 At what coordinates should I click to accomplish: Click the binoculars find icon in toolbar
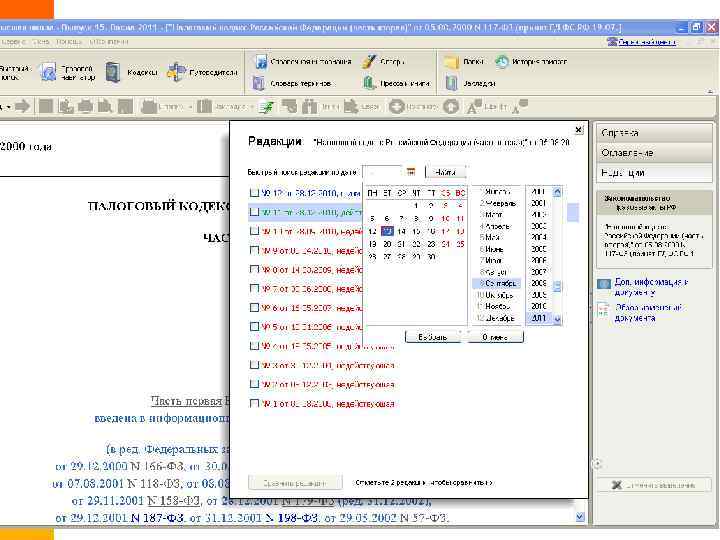click(309, 107)
